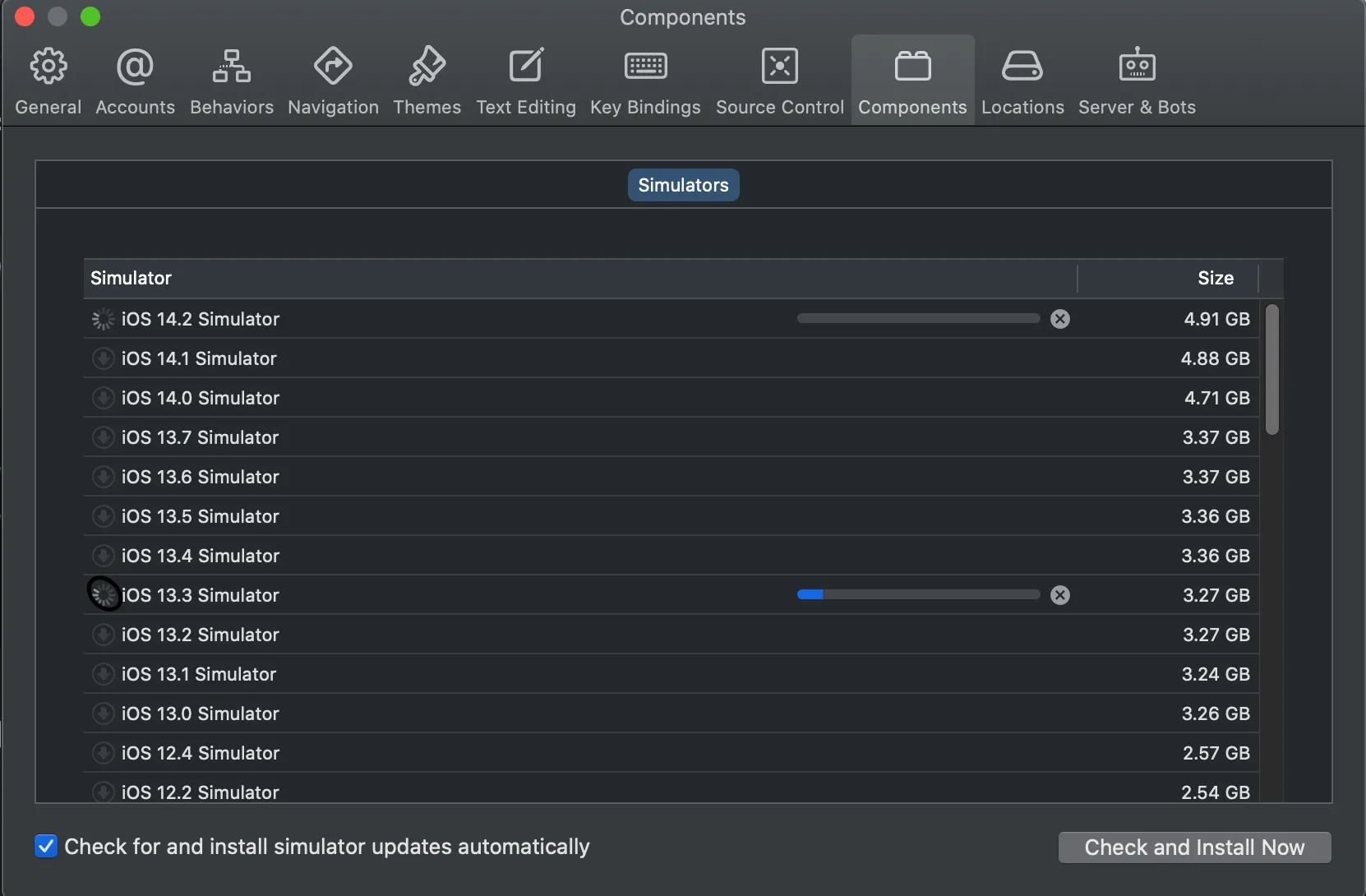Click download icon for iOS 13.7 Simulator
This screenshot has width=1366, height=896.
coord(103,437)
